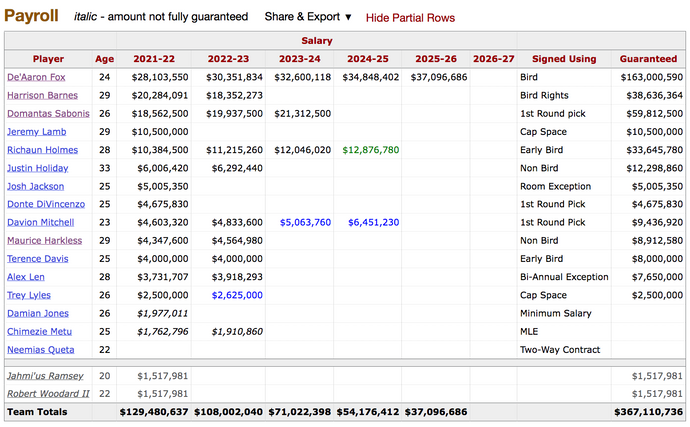Screen dimensions: 690x427
Task: Open Damian Jones player link
Action: 38,313
